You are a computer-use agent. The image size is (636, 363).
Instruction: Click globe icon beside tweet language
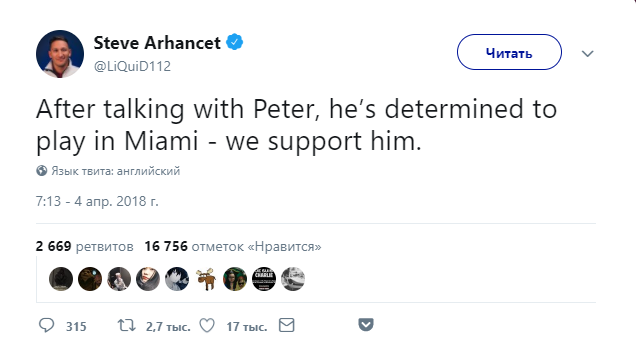(41, 171)
